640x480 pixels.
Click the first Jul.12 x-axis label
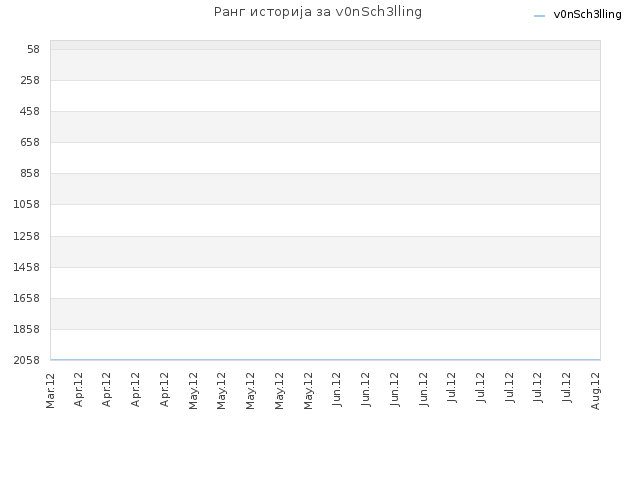pyautogui.click(x=452, y=387)
